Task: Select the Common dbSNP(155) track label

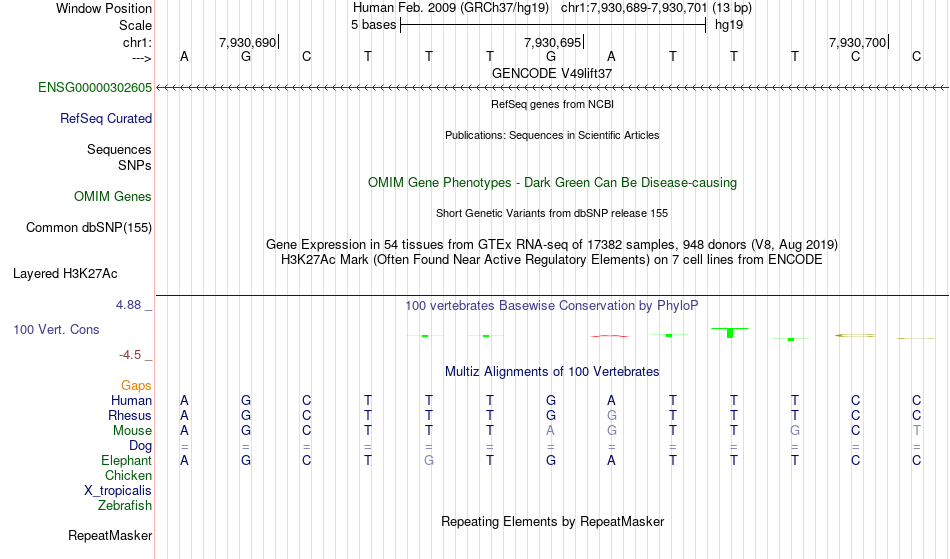Action: coord(88,228)
